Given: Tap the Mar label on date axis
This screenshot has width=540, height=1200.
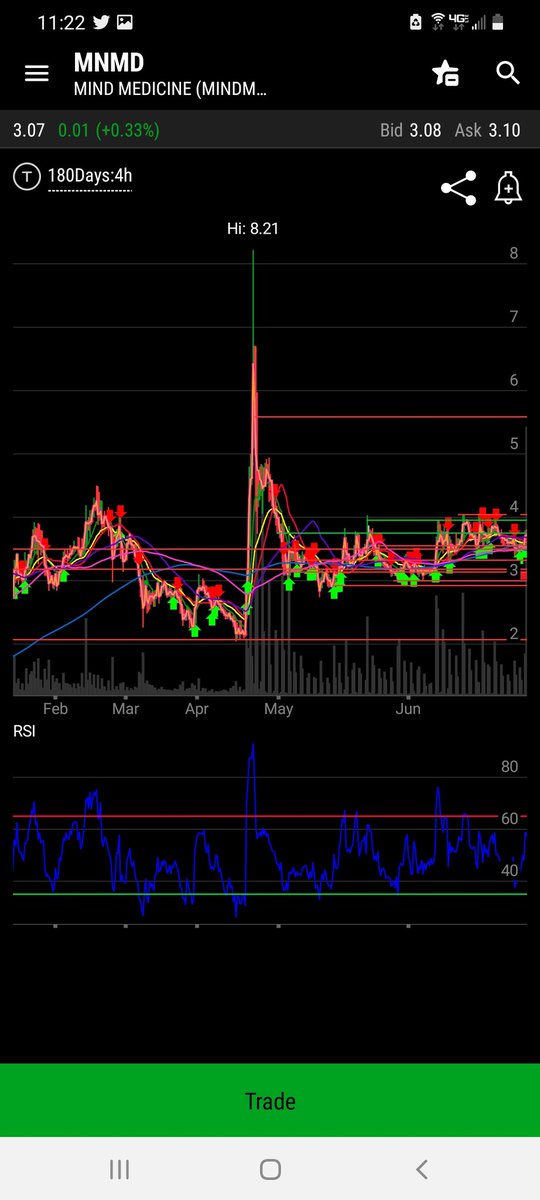Looking at the screenshot, I should (x=125, y=709).
